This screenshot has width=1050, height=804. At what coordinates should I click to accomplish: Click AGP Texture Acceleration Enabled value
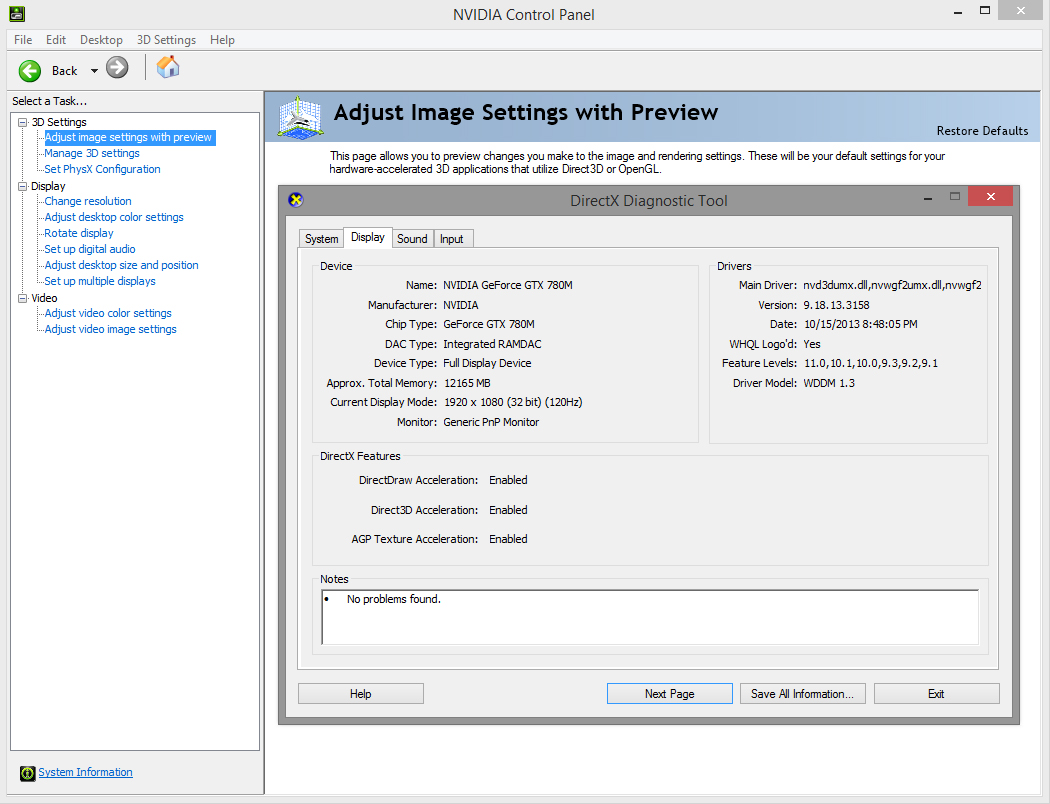(x=508, y=539)
